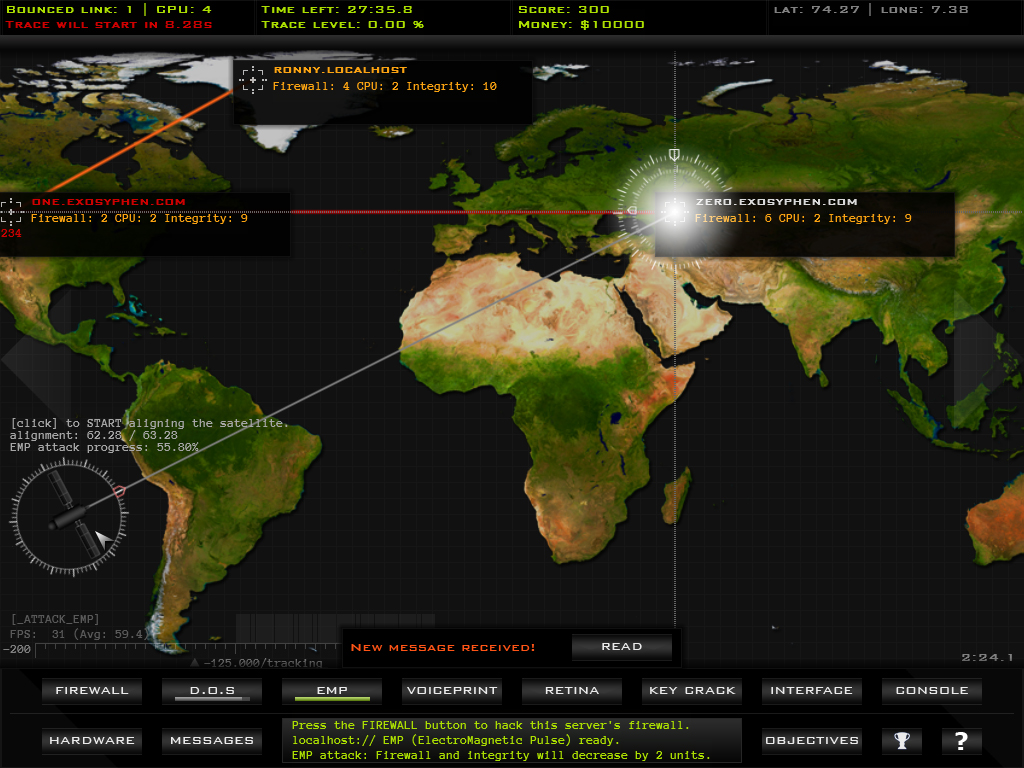
Task: Open the MESSAGES panel
Action: tap(212, 741)
